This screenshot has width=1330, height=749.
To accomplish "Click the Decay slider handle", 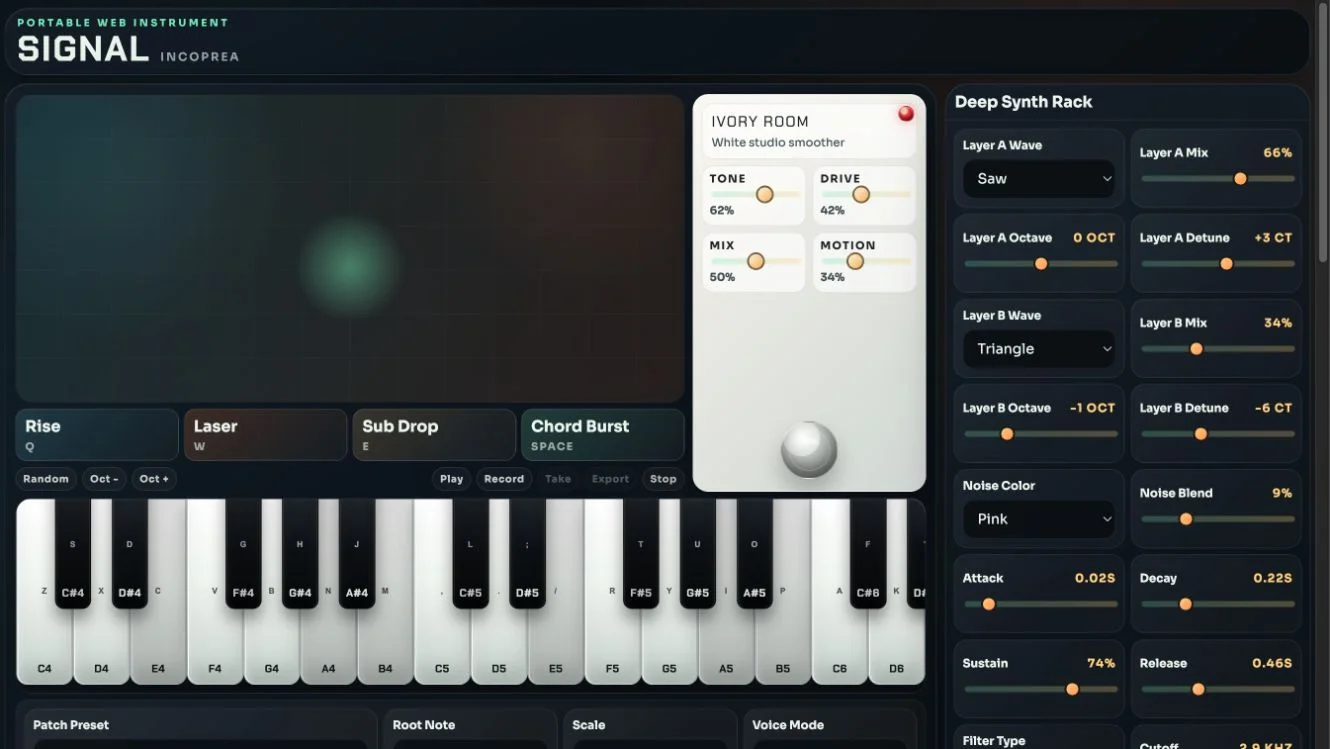I will [x=1186, y=604].
